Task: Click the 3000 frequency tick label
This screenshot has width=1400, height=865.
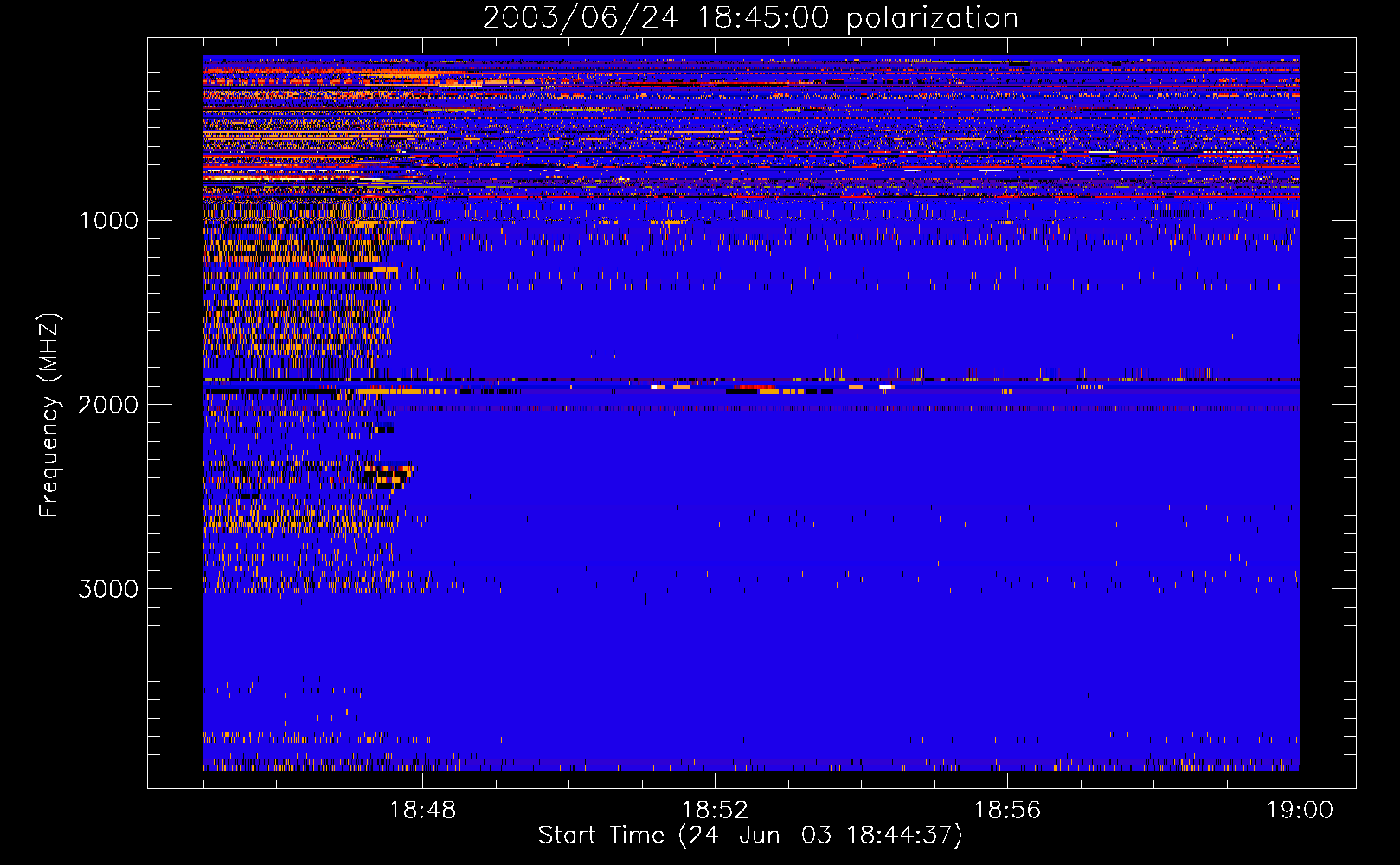Action: point(108,589)
